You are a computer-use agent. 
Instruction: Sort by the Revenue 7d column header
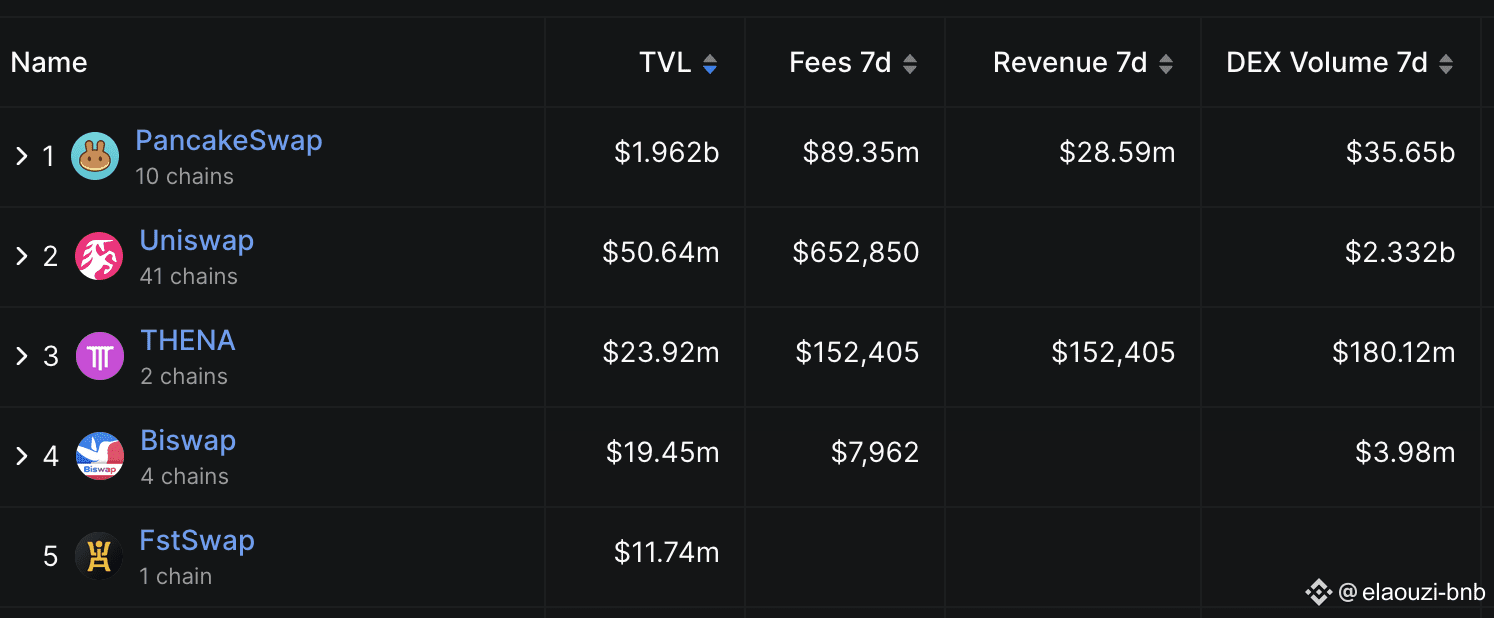tap(1070, 62)
